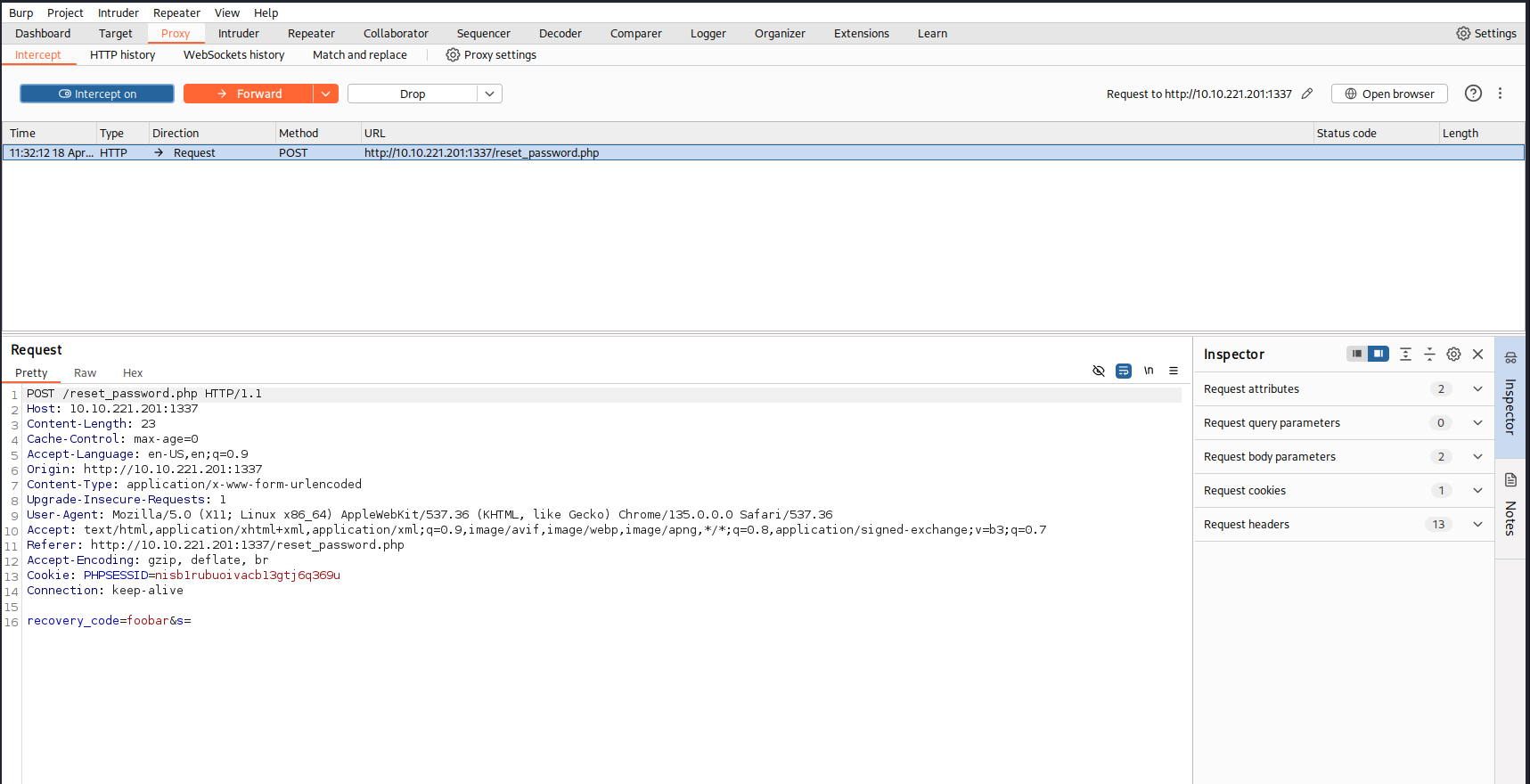This screenshot has height=784, width=1530.
Task: Open the Organizer tab
Action: click(780, 33)
